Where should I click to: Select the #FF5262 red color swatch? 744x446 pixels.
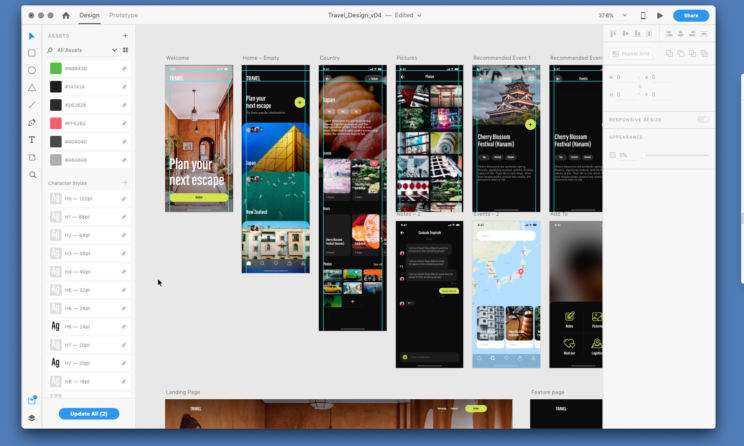(x=56, y=123)
